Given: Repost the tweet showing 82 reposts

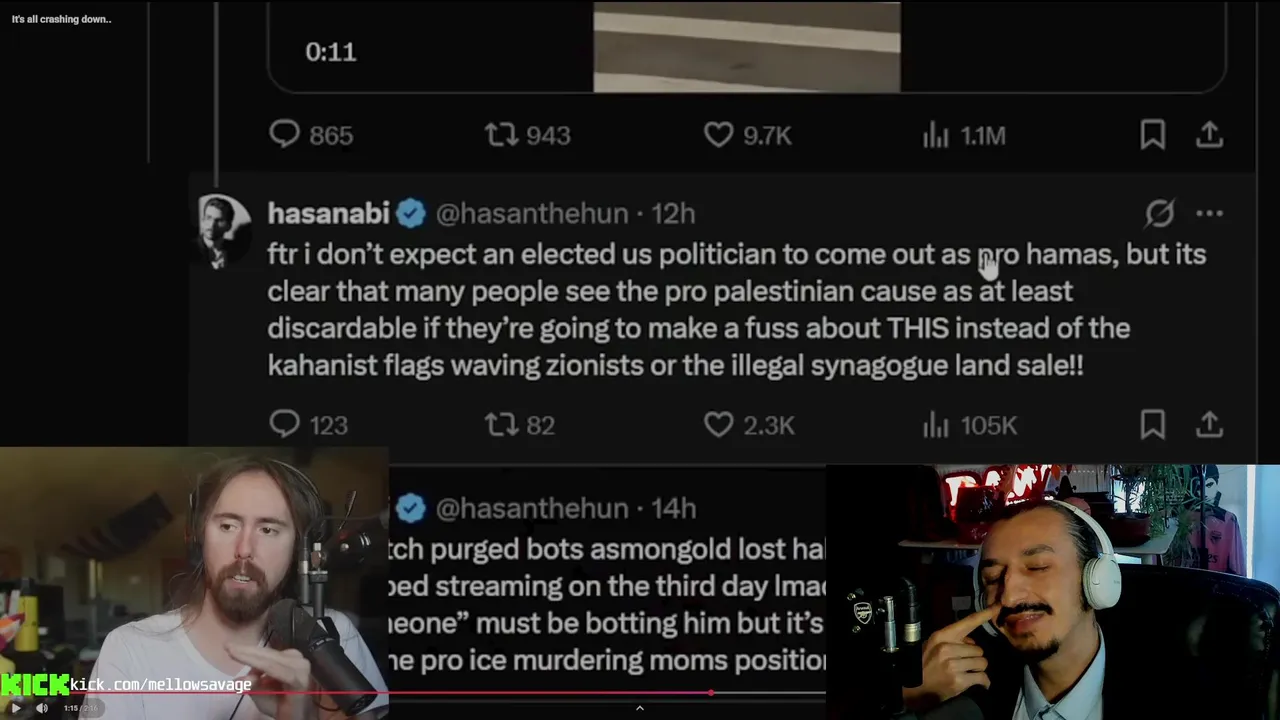Looking at the screenshot, I should (x=501, y=424).
